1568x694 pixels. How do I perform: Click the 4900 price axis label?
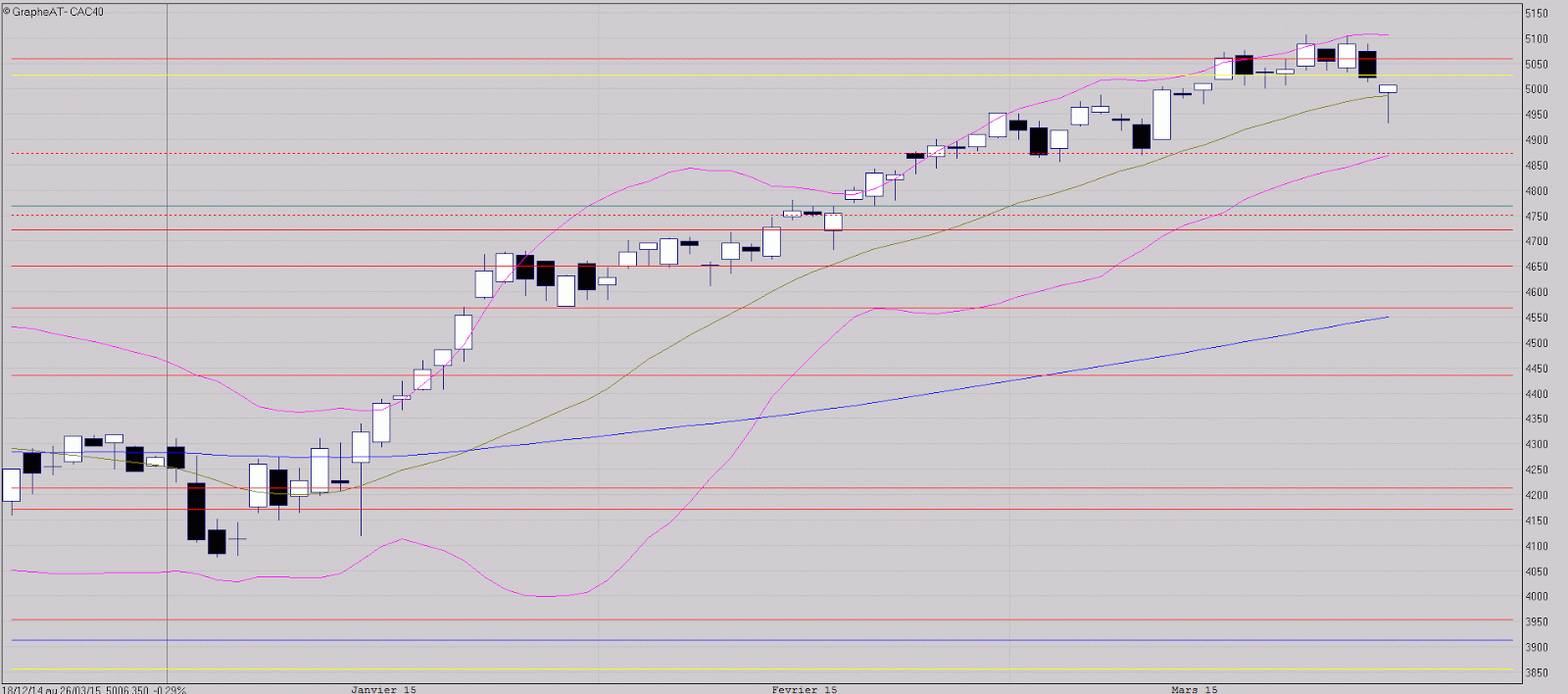coord(1536,140)
